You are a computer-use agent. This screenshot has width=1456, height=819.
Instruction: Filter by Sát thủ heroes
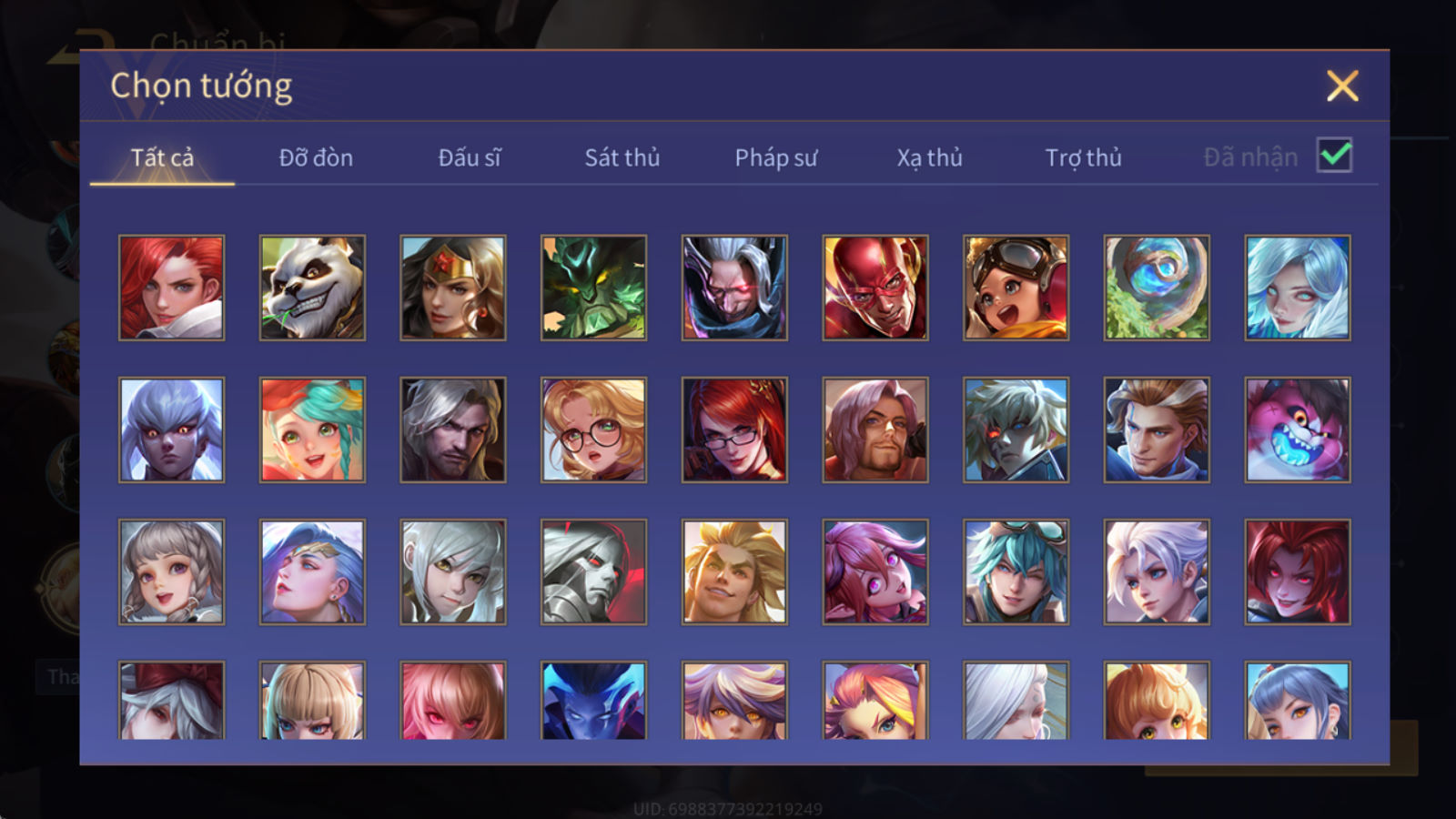coord(622,157)
